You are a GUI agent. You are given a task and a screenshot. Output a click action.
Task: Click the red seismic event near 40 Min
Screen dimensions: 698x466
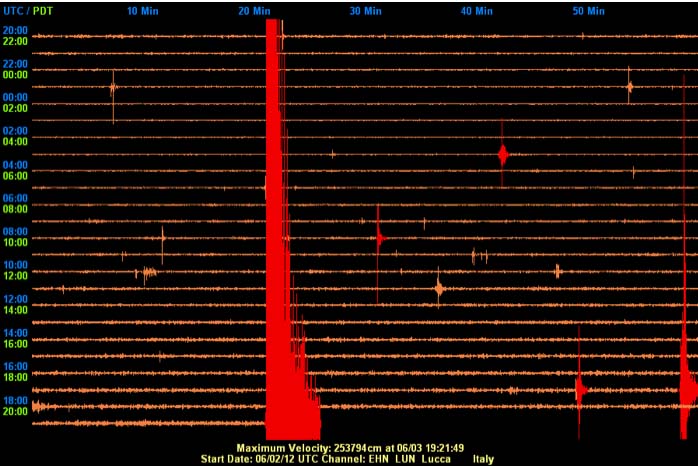point(503,153)
